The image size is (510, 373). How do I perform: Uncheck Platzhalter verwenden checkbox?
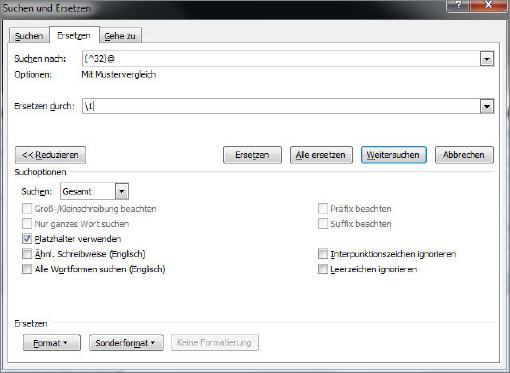pyautogui.click(x=27, y=239)
